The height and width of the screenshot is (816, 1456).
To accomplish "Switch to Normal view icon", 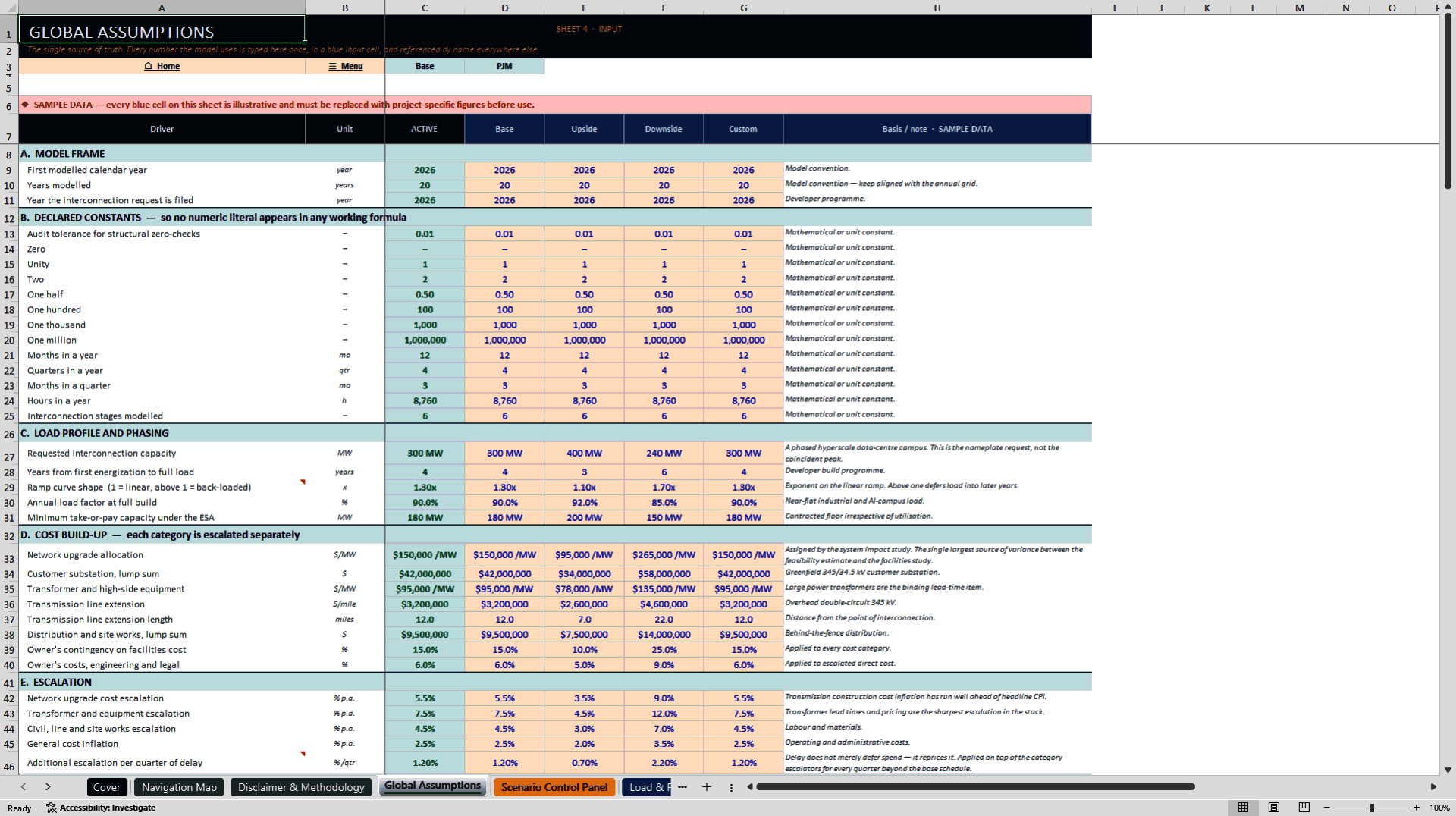I will 1243,808.
